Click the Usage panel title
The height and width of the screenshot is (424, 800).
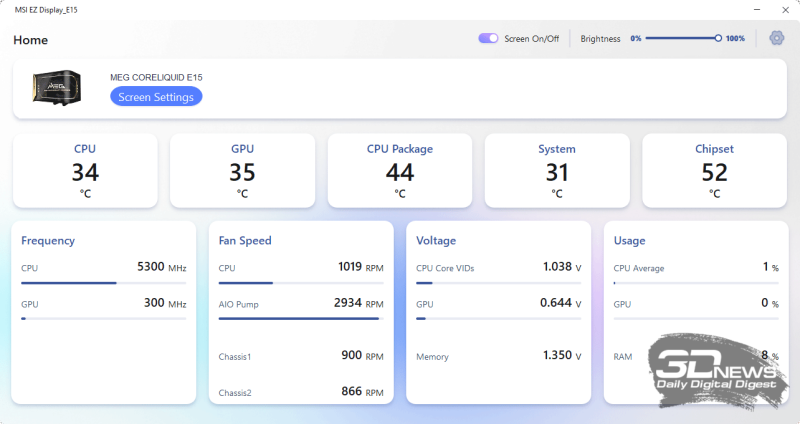tap(630, 240)
